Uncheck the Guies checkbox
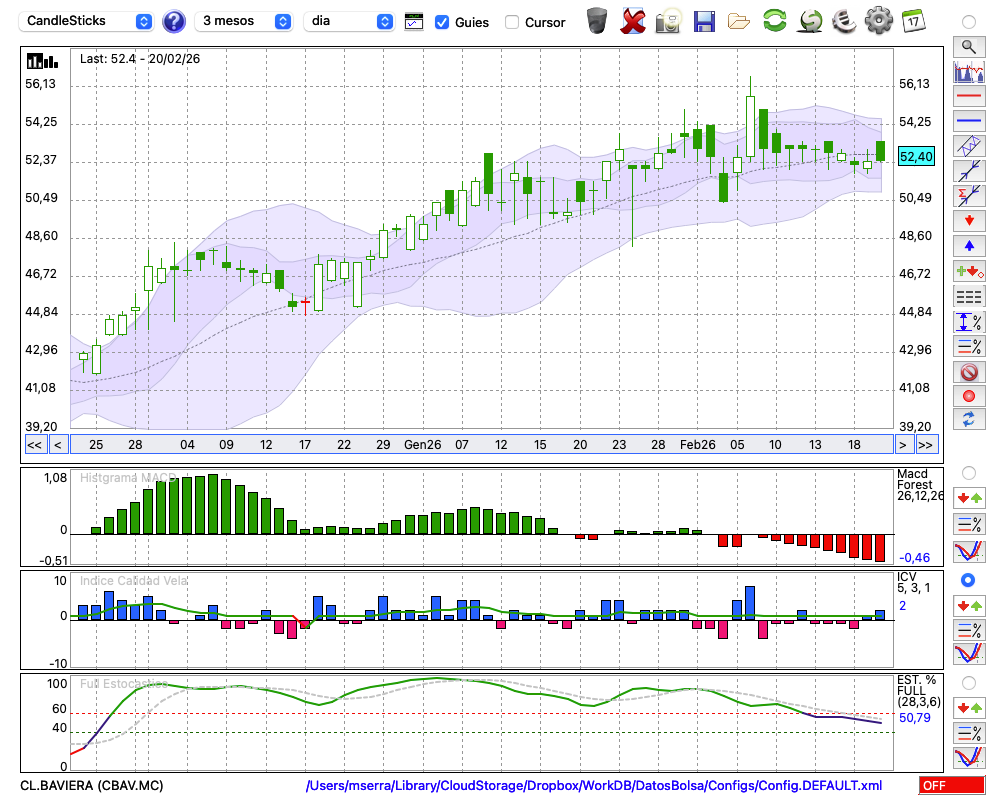This screenshot has width=1000, height=800. click(x=442, y=22)
